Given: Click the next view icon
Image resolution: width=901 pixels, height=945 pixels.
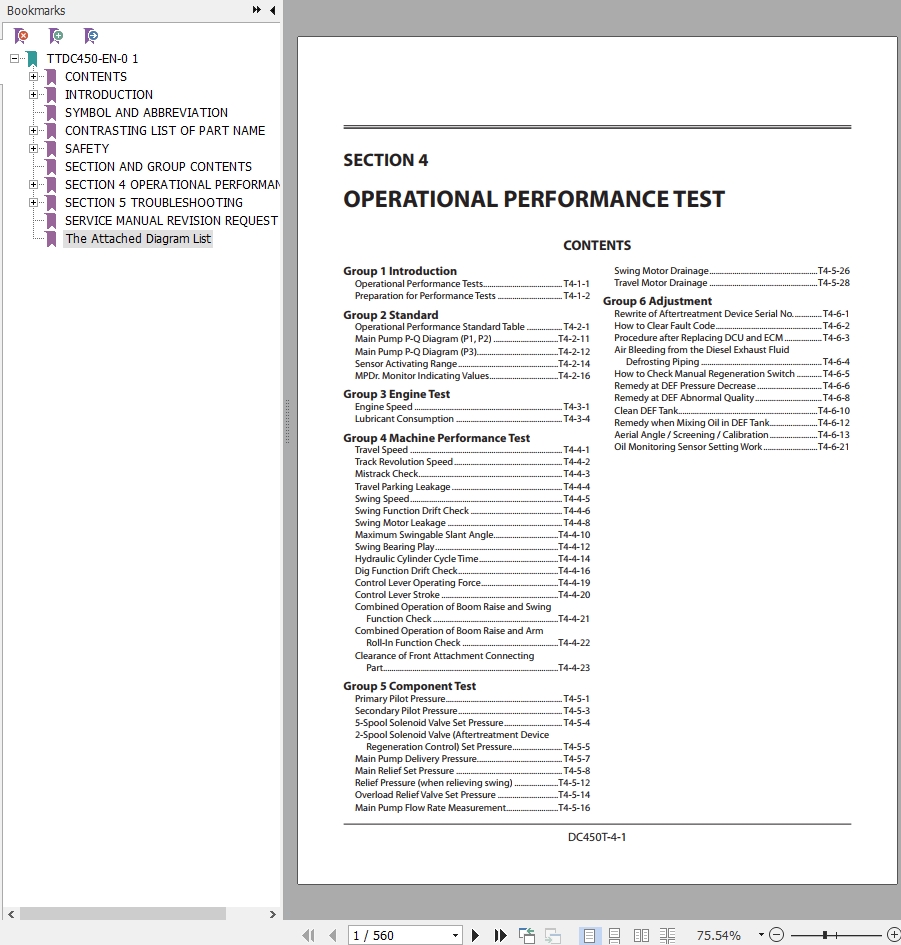Looking at the screenshot, I should coord(553,935).
